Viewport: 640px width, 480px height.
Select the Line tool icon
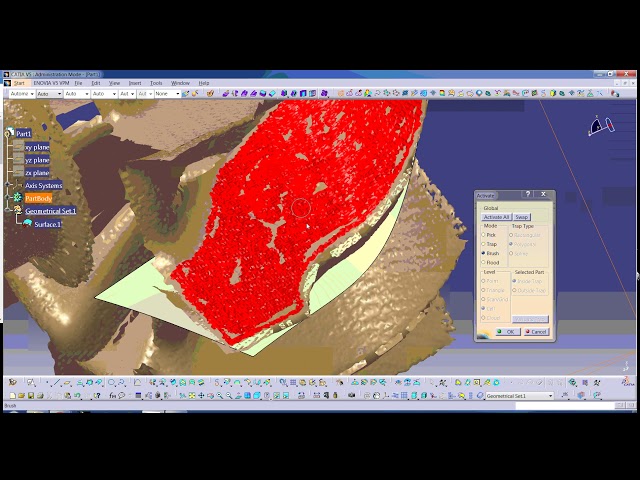56,382
